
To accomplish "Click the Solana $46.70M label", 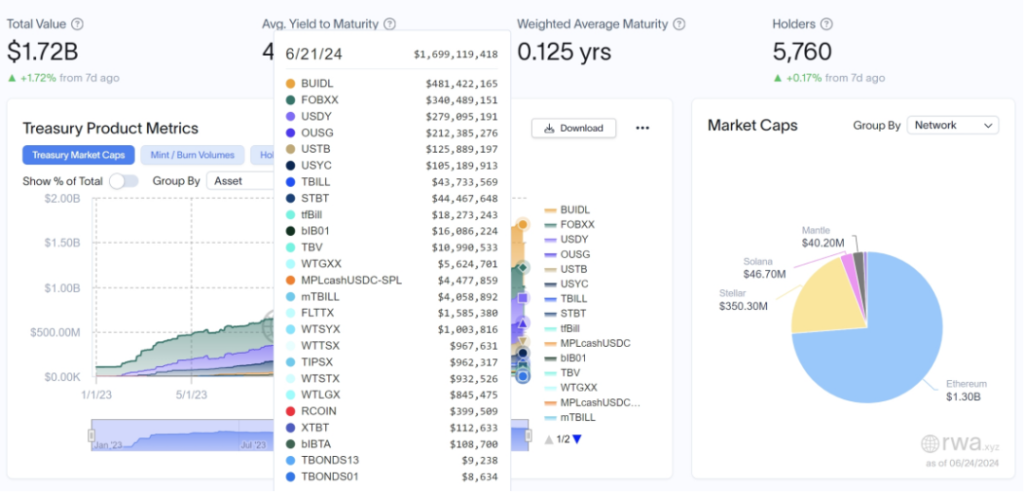I will tap(764, 267).
